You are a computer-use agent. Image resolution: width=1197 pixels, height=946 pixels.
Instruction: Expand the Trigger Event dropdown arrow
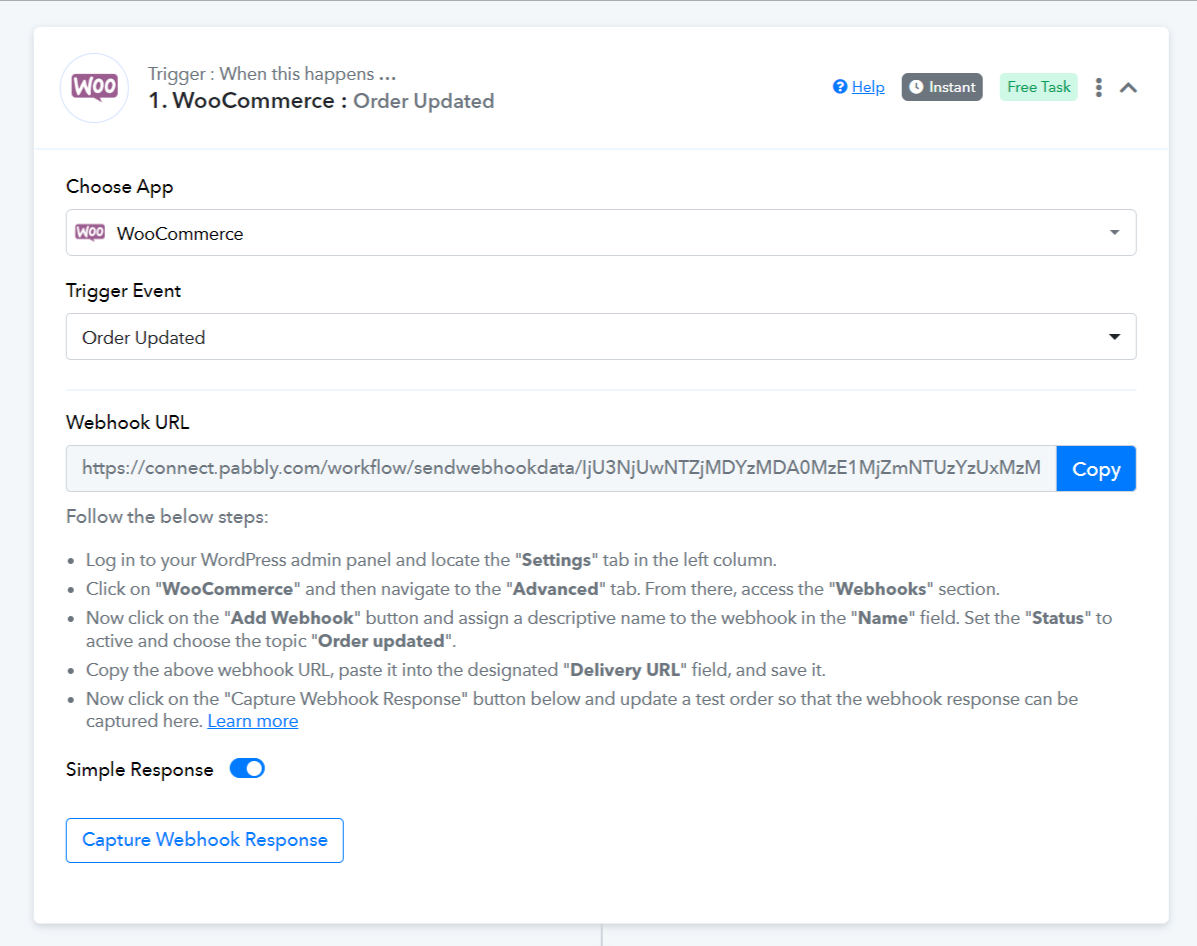(1115, 337)
